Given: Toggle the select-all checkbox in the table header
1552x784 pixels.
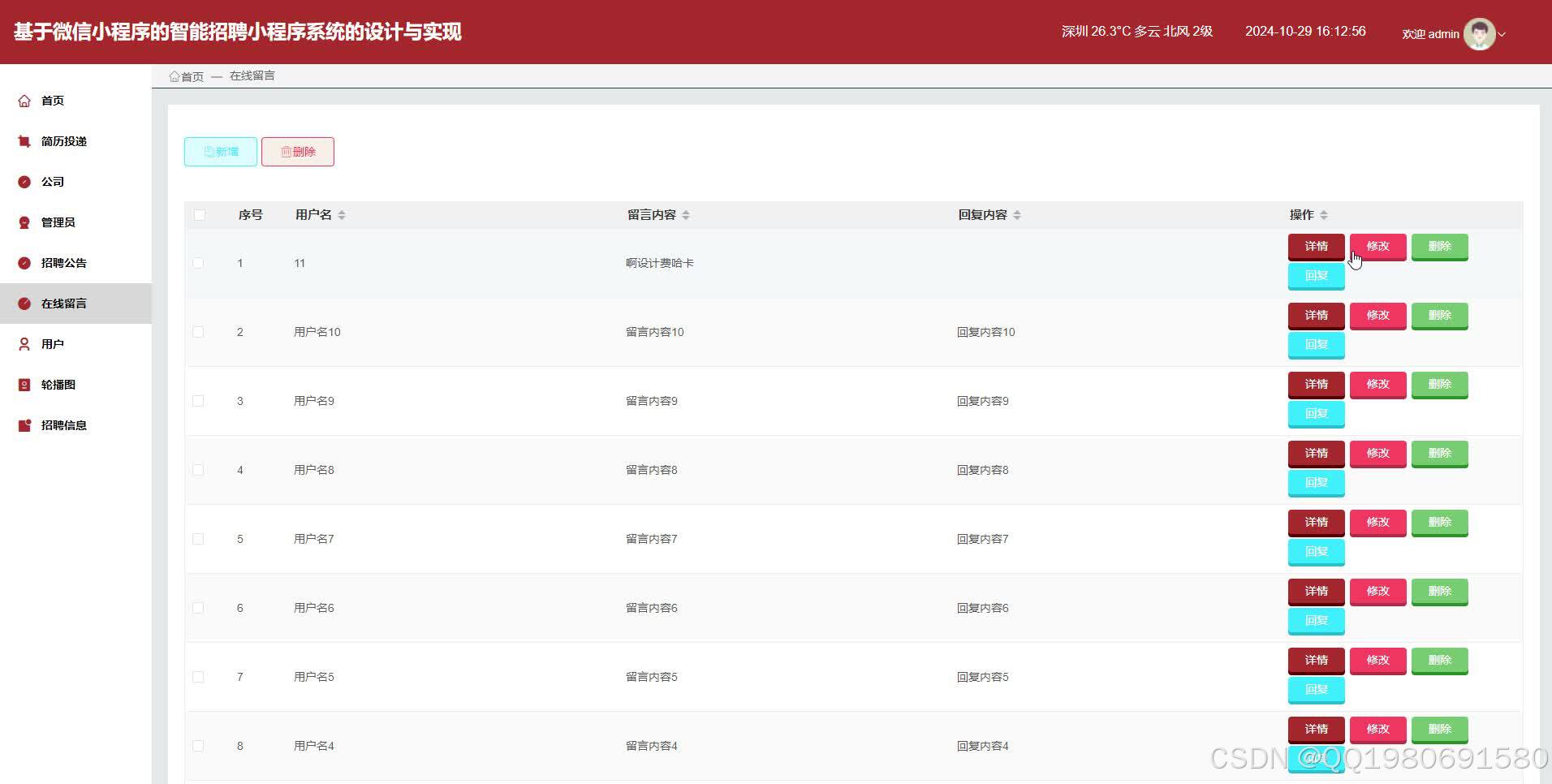Looking at the screenshot, I should (200, 215).
